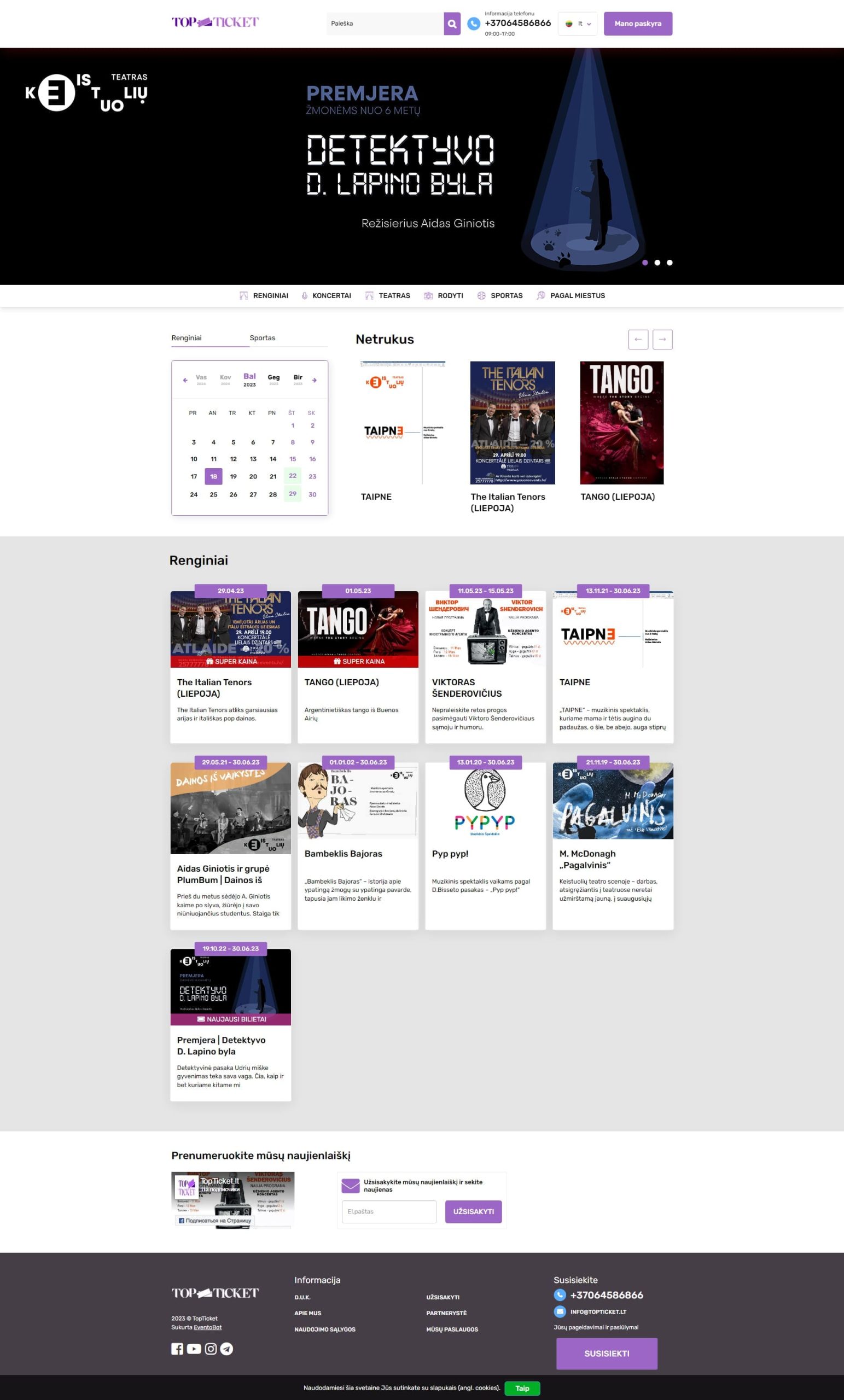This screenshot has height=1400, width=844.
Task: Select the third hero carousel dot
Action: pyautogui.click(x=670, y=262)
